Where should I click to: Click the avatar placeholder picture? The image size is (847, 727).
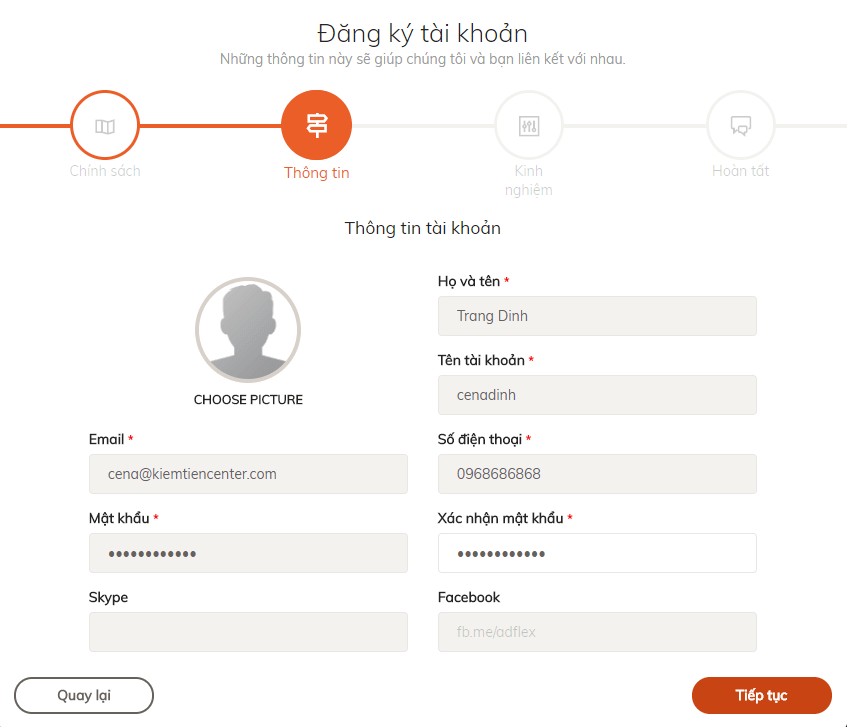(248, 330)
